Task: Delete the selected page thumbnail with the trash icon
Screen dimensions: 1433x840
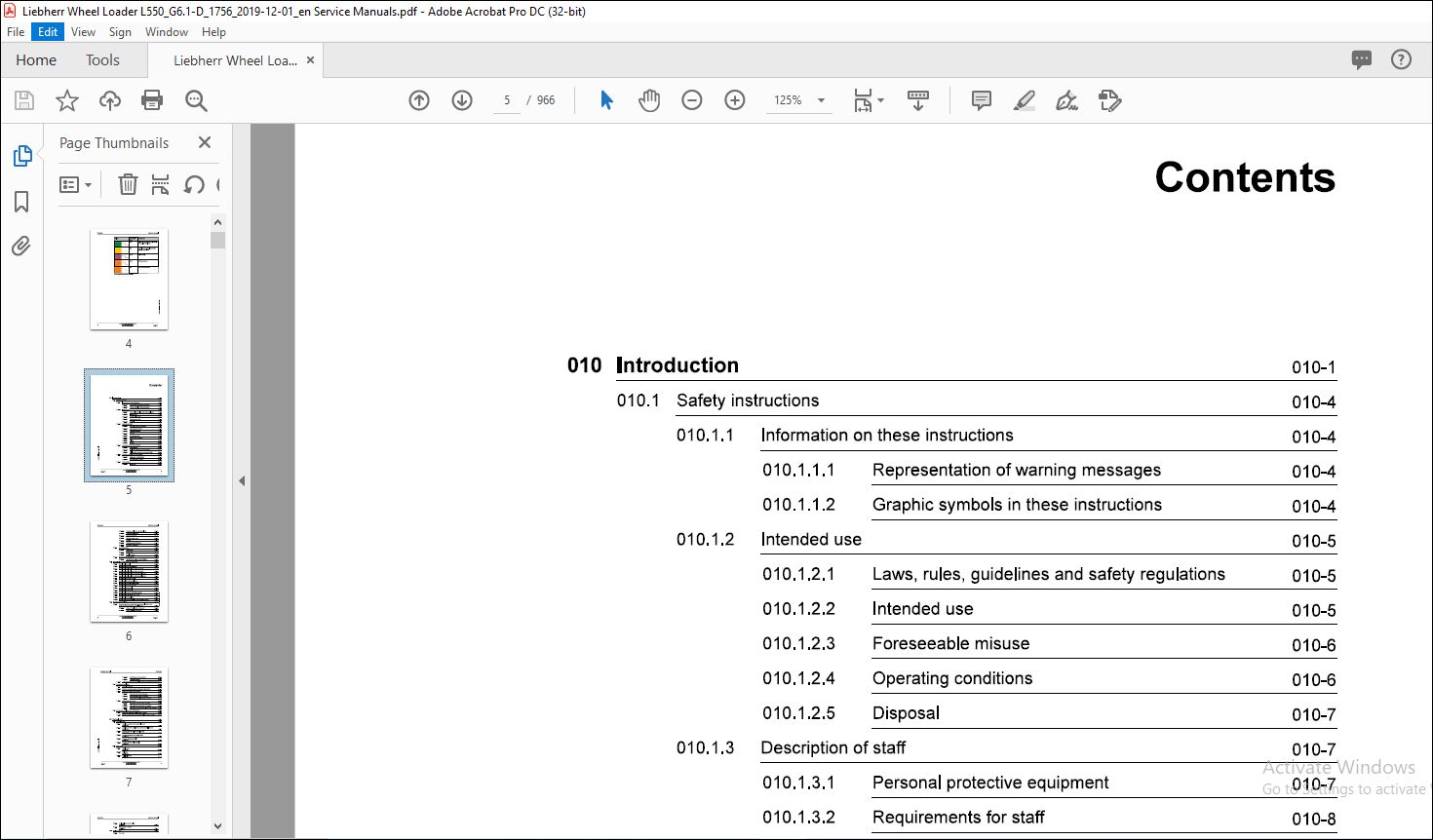Action: [128, 184]
